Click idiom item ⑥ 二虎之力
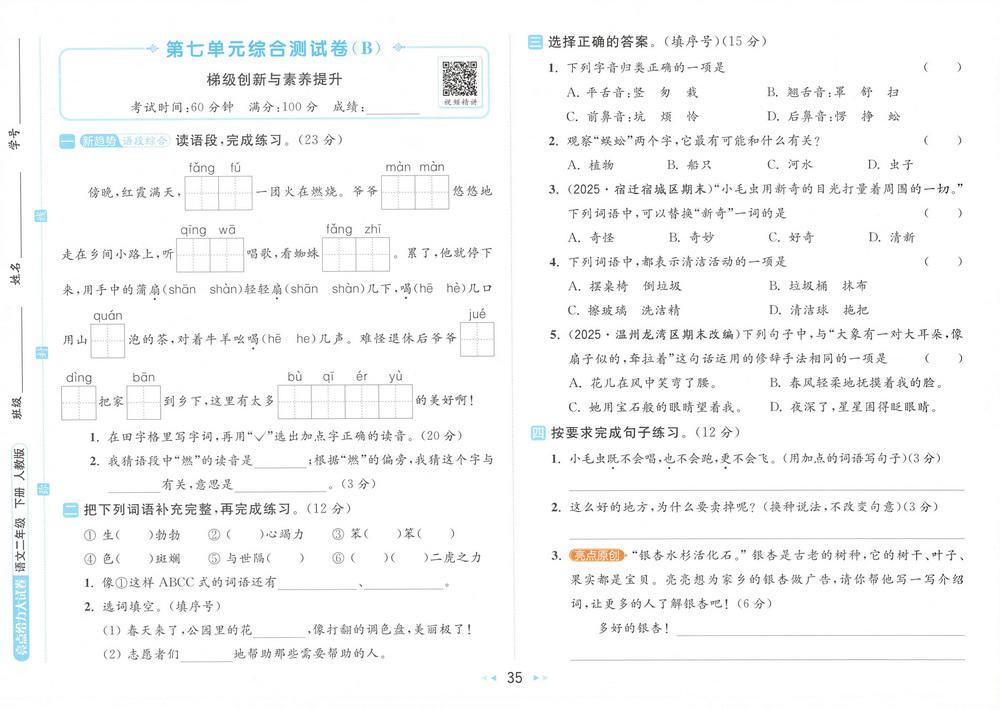 407,558
